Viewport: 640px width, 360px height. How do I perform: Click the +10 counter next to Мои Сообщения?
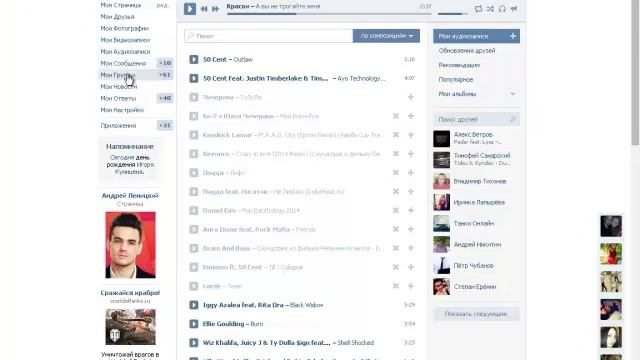[x=165, y=63]
